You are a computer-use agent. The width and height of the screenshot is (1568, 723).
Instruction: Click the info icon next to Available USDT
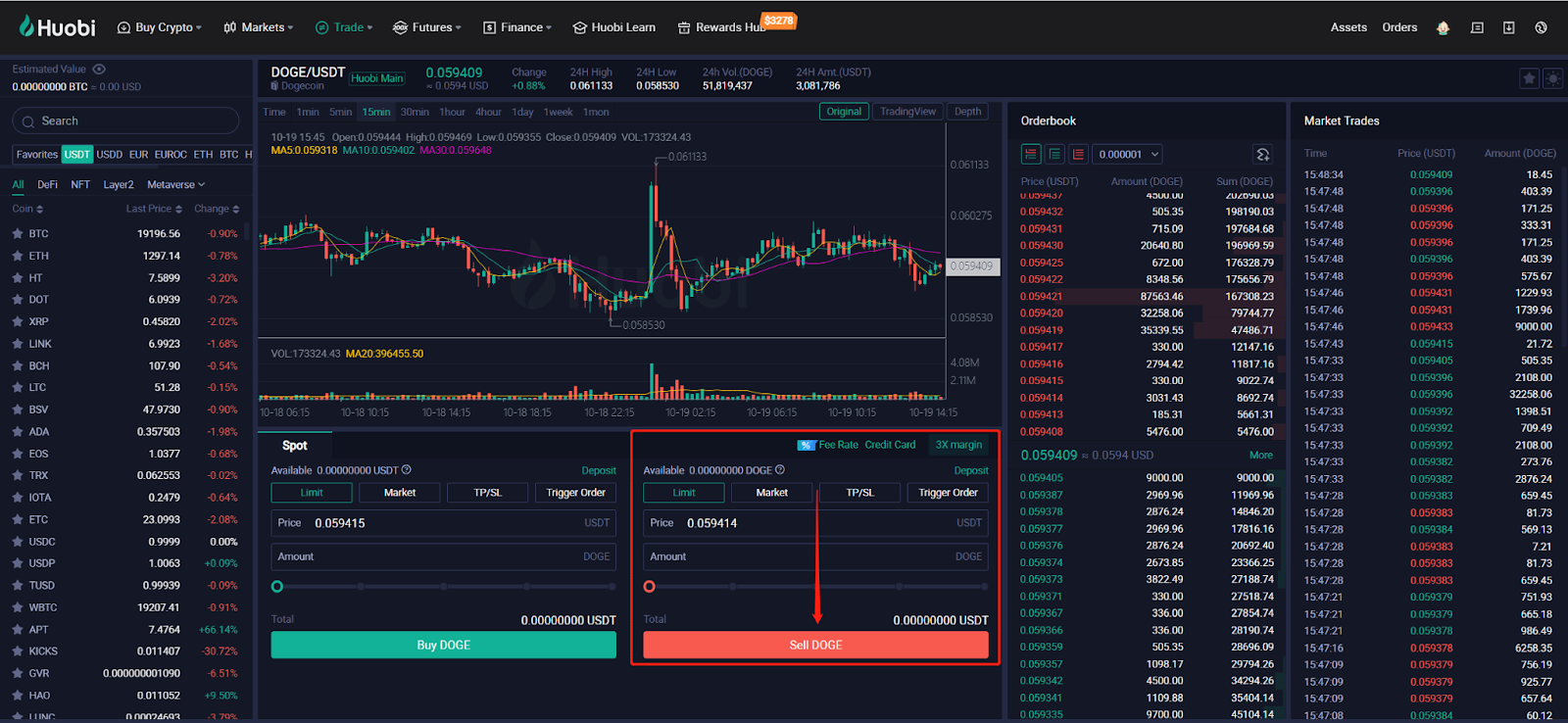click(407, 470)
